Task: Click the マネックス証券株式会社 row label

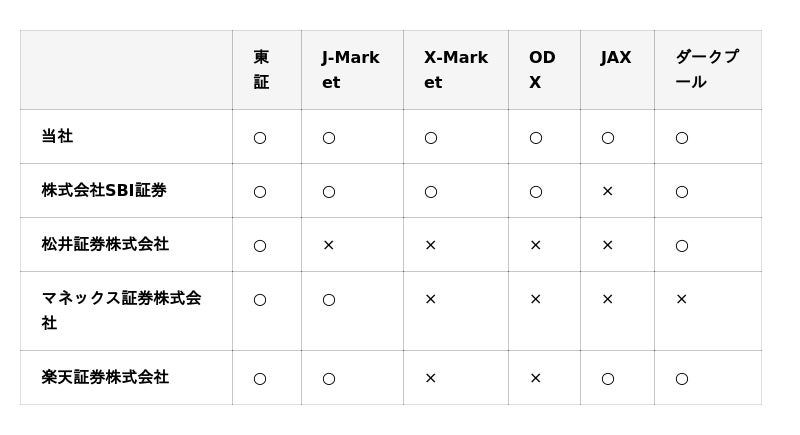Action: (x=121, y=310)
